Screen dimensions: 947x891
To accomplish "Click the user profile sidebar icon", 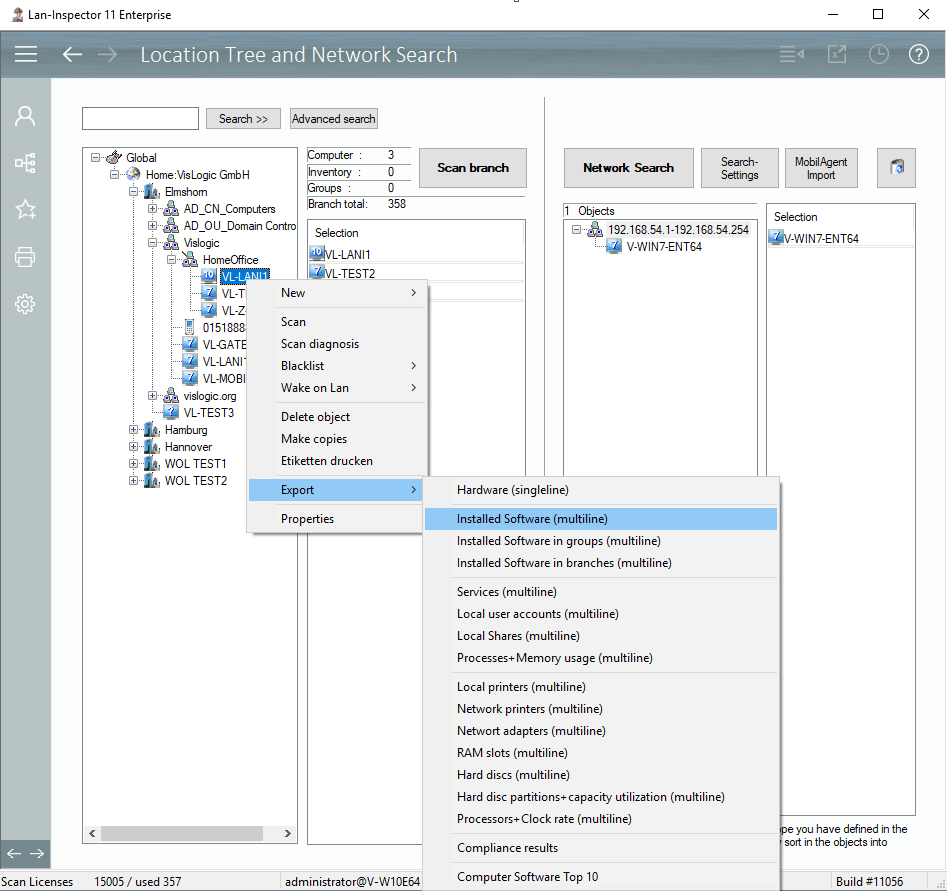I will coord(25,116).
